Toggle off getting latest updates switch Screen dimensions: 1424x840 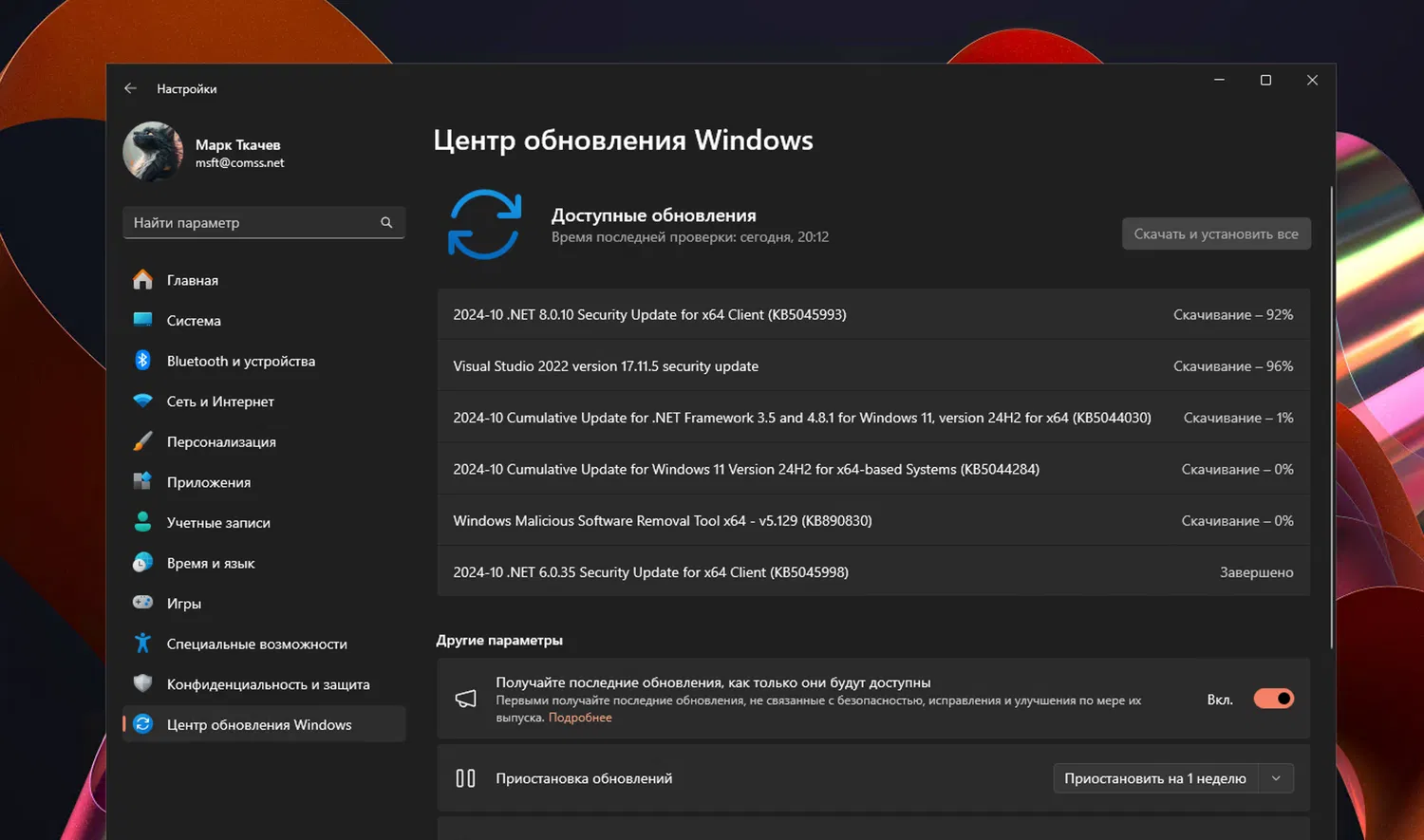1273,699
